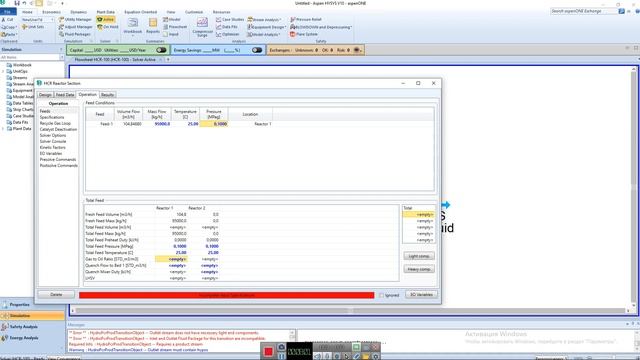Screen dimensions: 640x360
Task: Click the Undo arrow in quick access toolbar
Action: coord(24,3)
